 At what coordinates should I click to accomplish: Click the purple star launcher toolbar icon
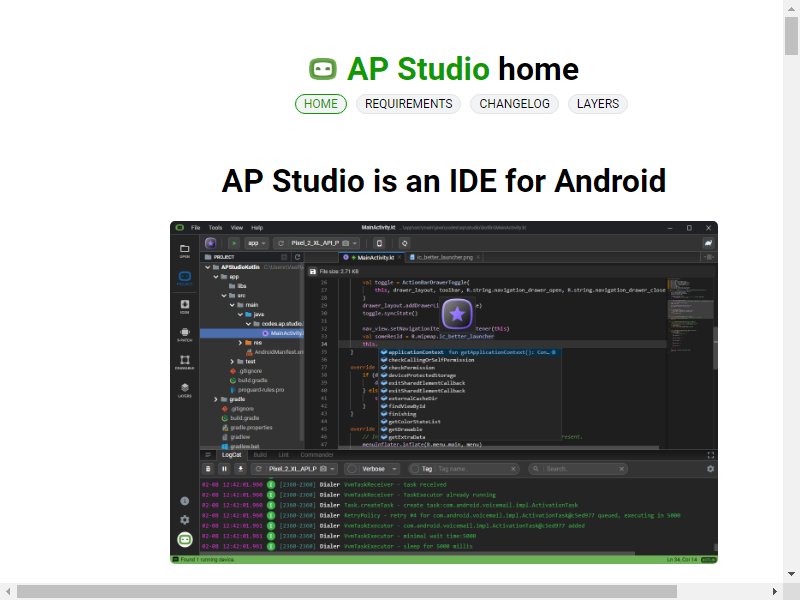[211, 243]
